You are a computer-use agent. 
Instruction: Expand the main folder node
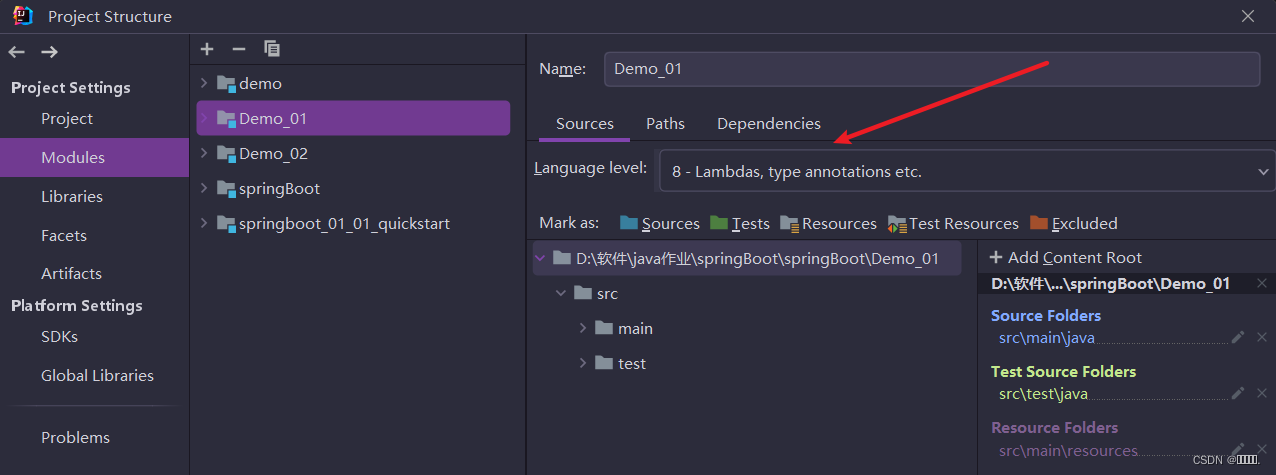[x=583, y=328]
